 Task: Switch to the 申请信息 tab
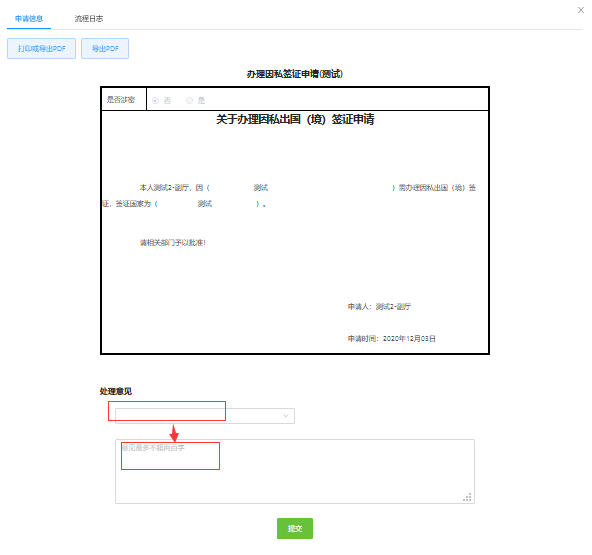(29, 18)
